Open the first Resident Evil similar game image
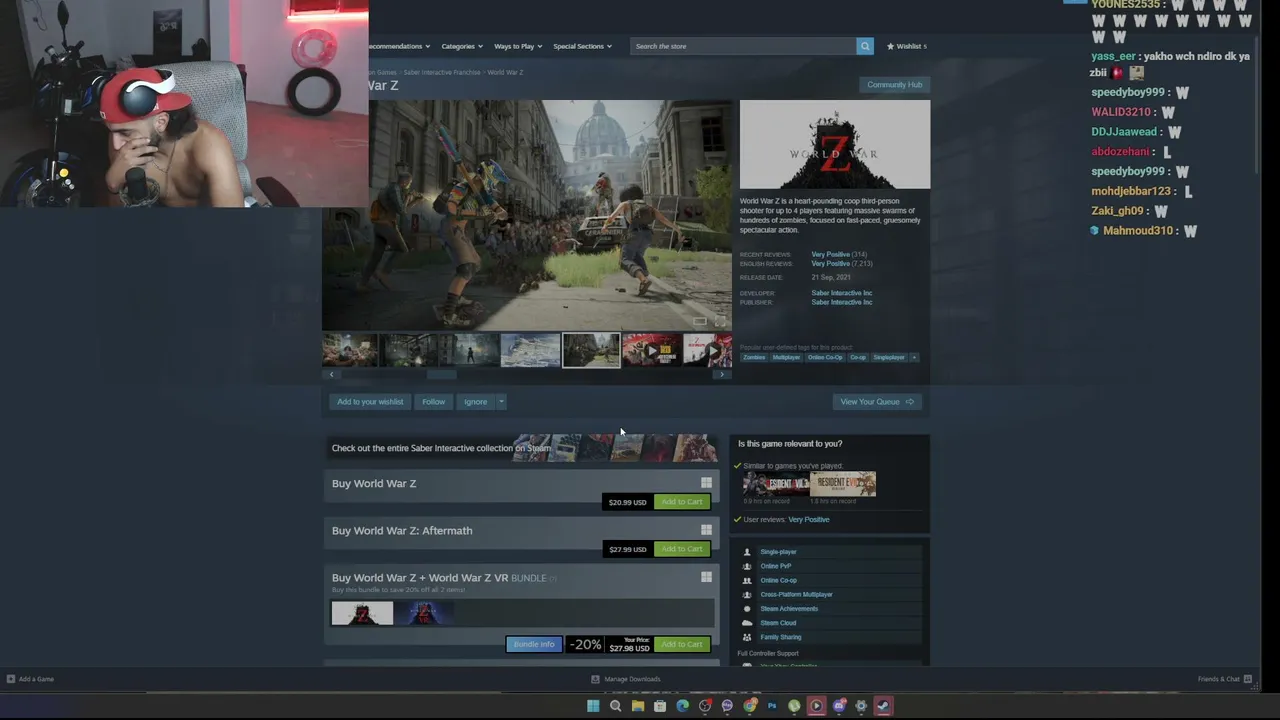This screenshot has width=1280, height=720. [x=775, y=484]
